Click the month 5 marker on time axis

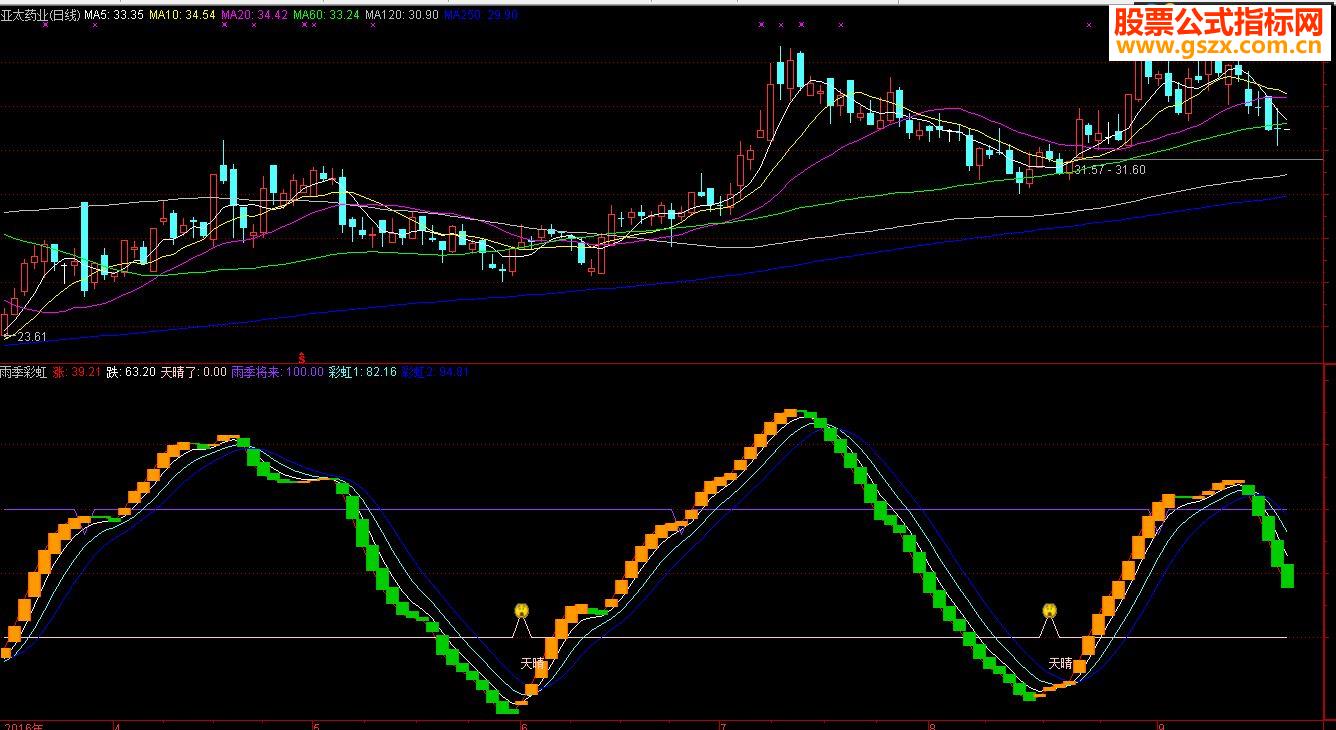[317, 725]
